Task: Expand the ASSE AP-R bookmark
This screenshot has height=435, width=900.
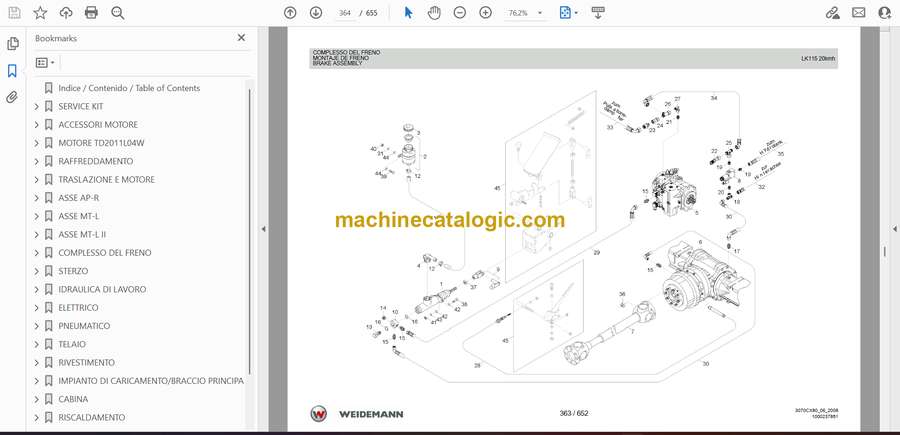Action: (x=37, y=198)
